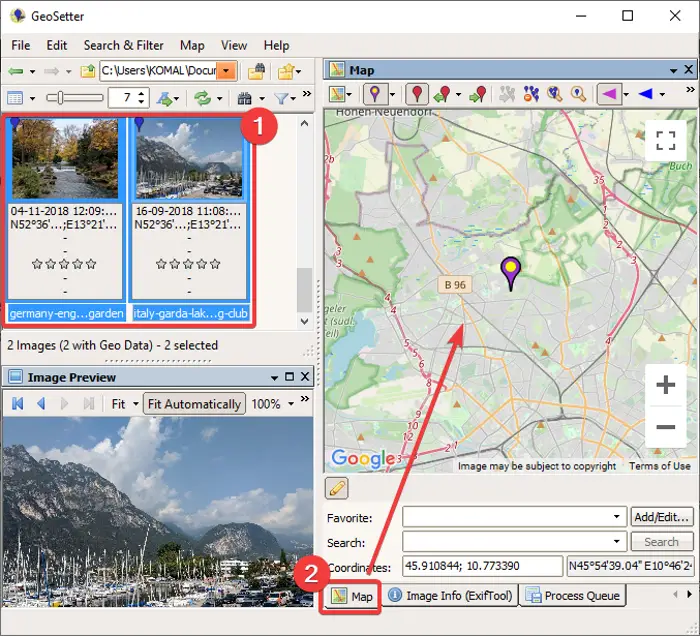This screenshot has width=700, height=636.
Task: Click the funnel filter icon
Action: point(281,98)
